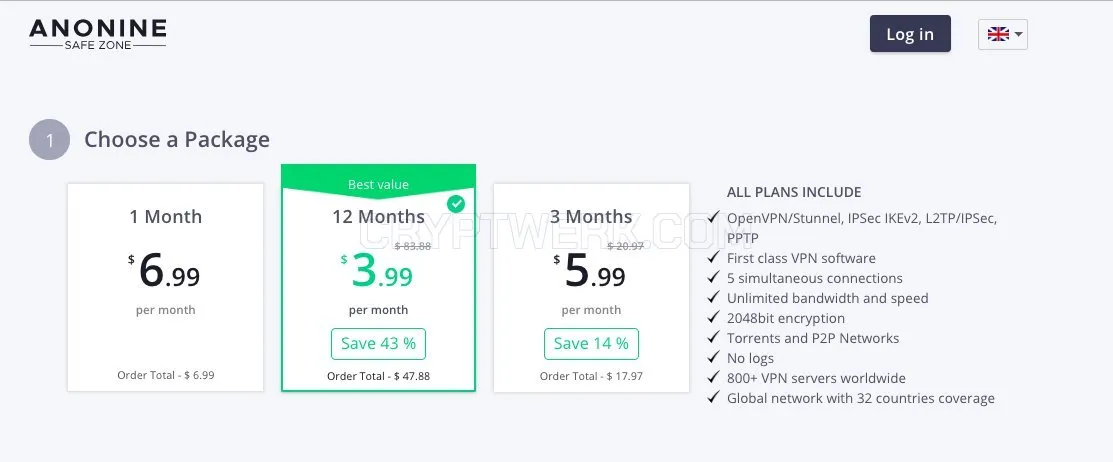Screen dimensions: 1113x462
Task: Click the Save 14 % badge
Action: 591,344
